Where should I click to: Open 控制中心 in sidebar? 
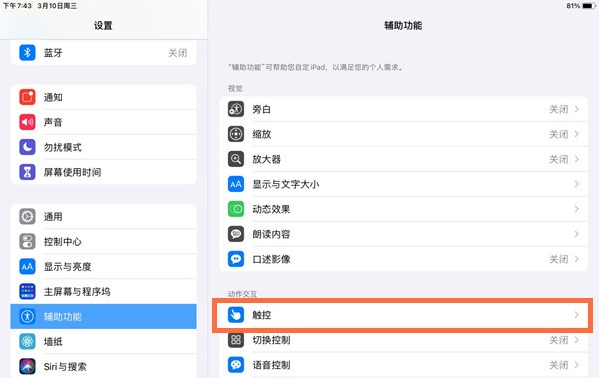coord(103,242)
